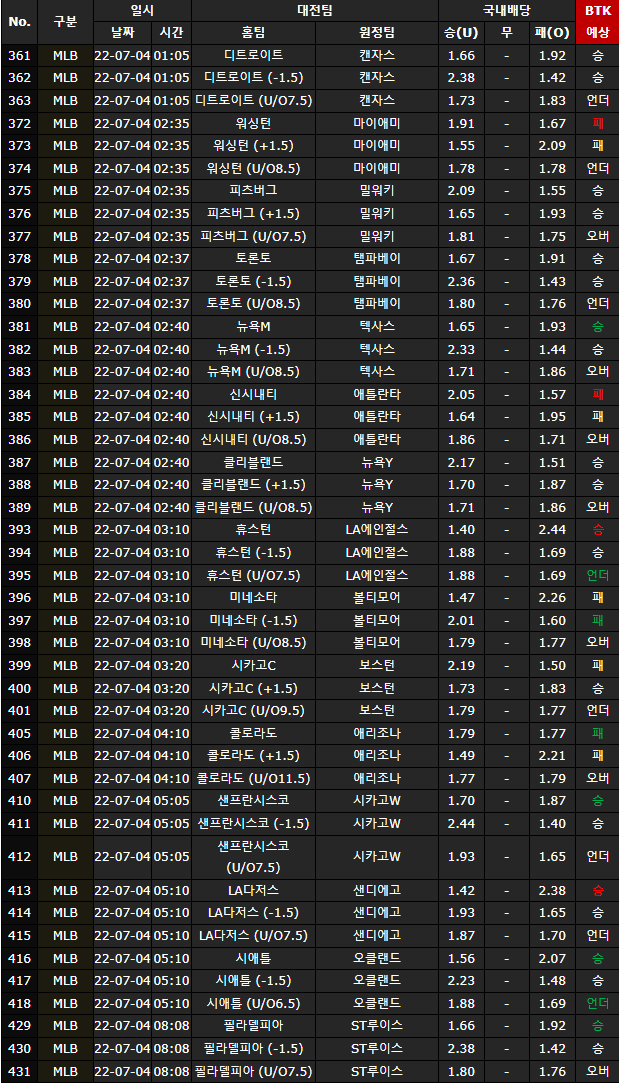Viewport: 619px width, 1083px height.
Task: Select the 일시 header cell
Action: (142, 10)
